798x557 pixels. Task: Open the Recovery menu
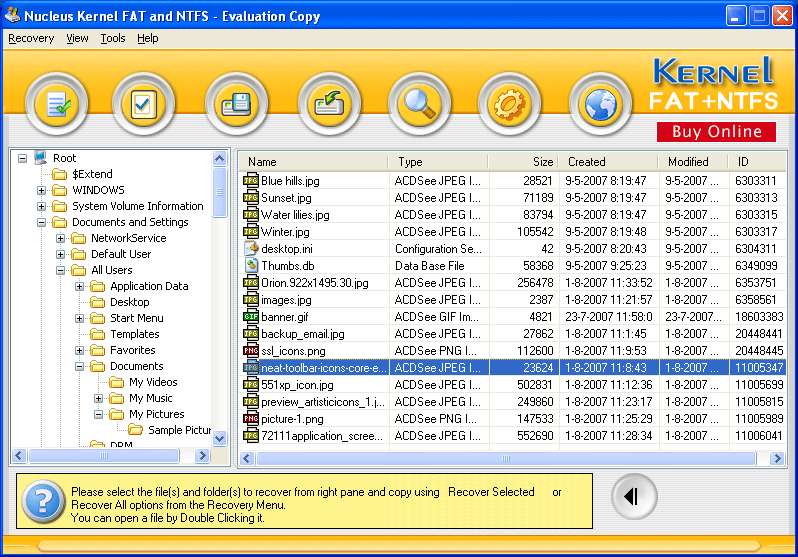(31, 38)
